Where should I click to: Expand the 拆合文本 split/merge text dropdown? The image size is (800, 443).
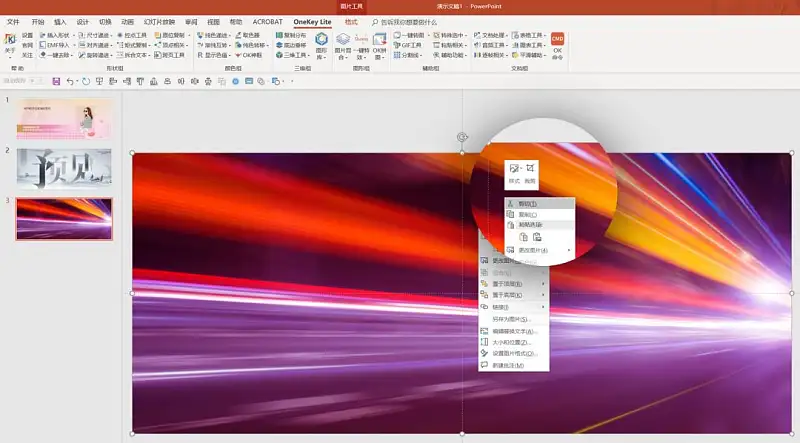click(x=149, y=55)
